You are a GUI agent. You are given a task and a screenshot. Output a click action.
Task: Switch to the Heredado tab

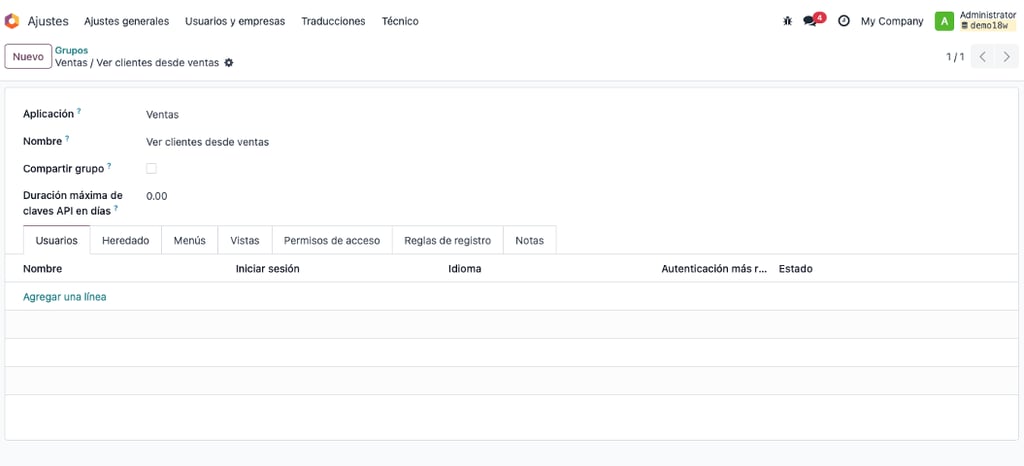(x=125, y=240)
